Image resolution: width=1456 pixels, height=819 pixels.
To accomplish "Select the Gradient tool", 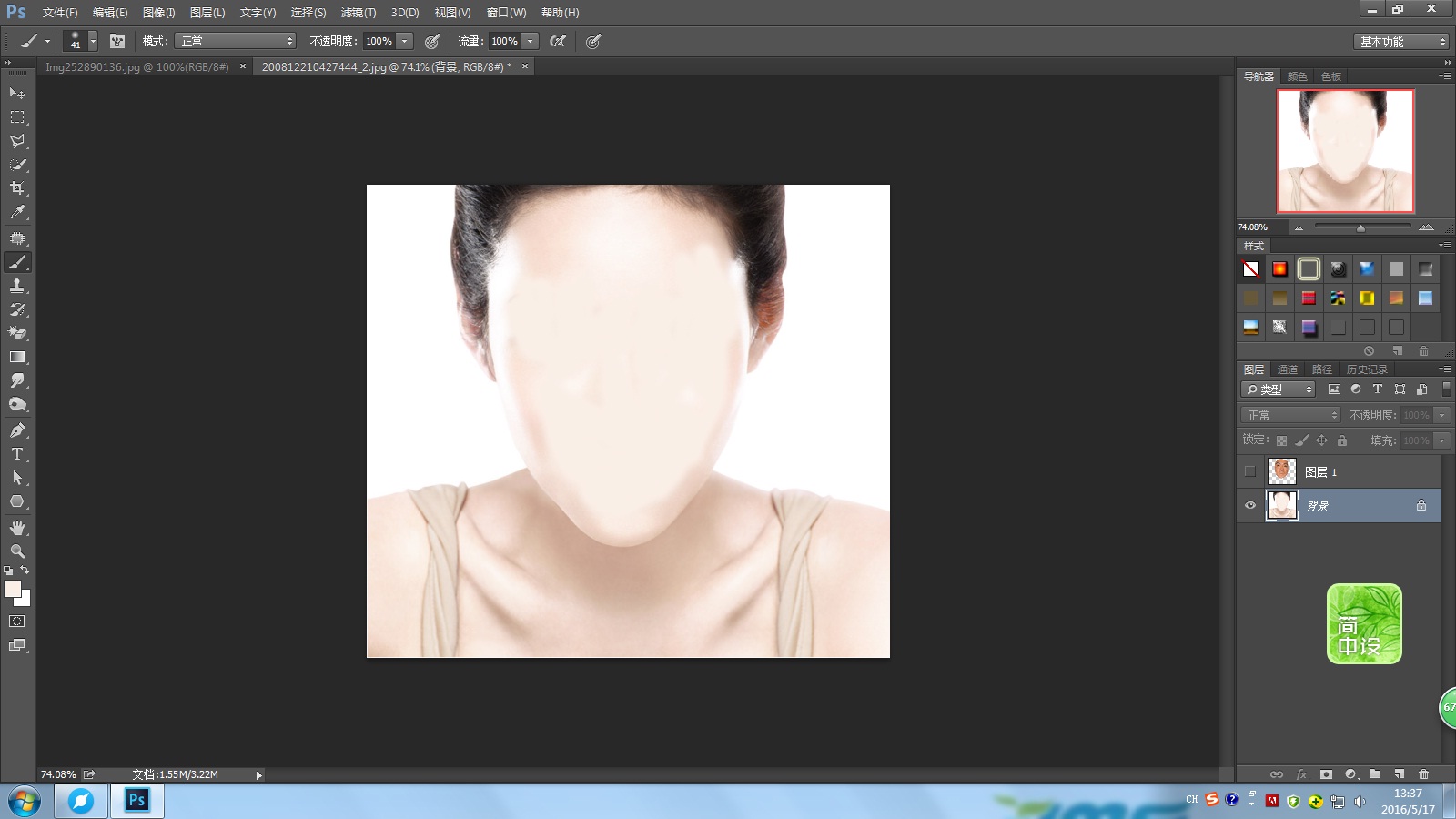I will click(x=17, y=357).
